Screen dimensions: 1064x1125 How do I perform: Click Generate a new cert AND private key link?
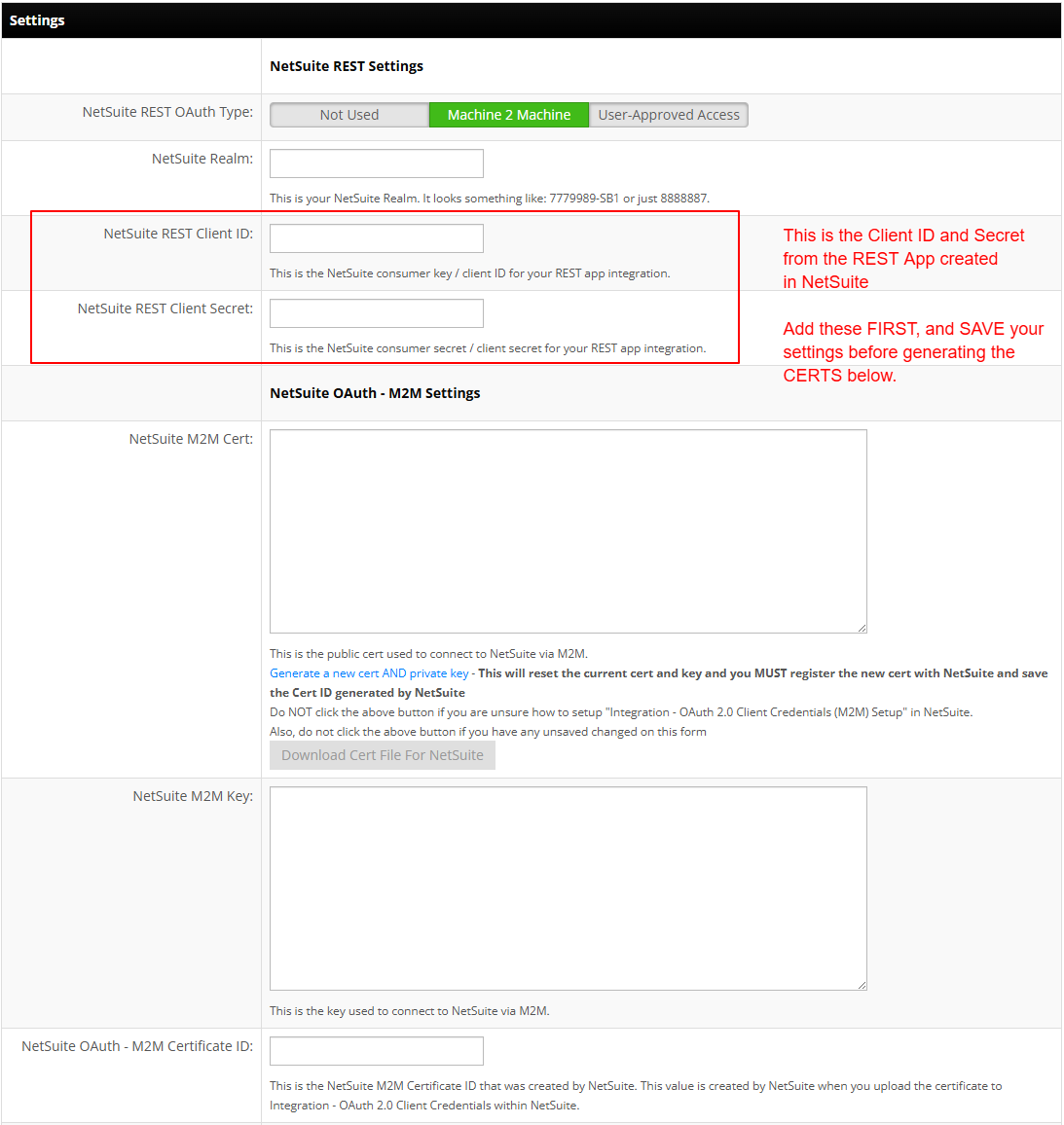click(369, 673)
